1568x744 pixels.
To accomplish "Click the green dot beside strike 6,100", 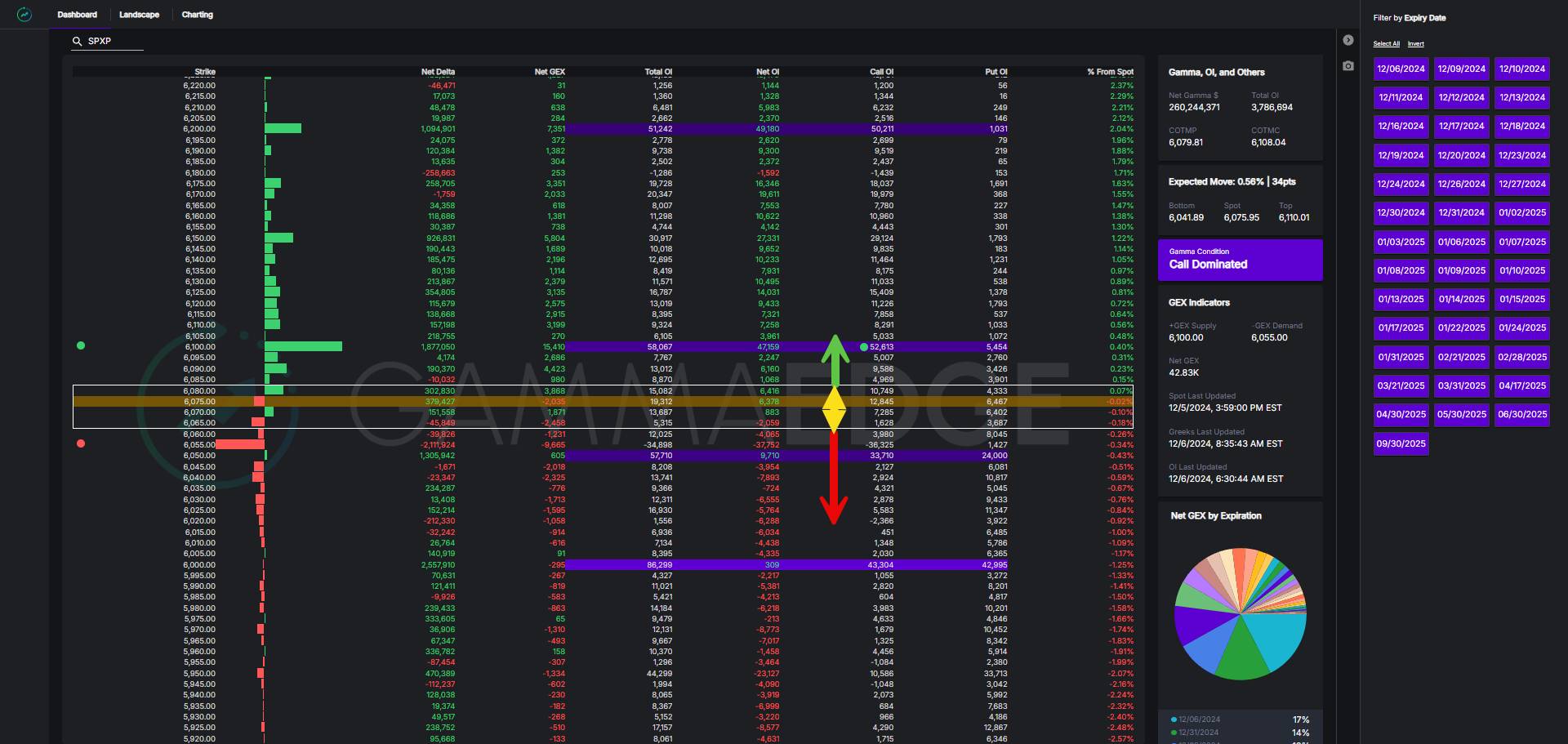I will pyautogui.click(x=81, y=345).
